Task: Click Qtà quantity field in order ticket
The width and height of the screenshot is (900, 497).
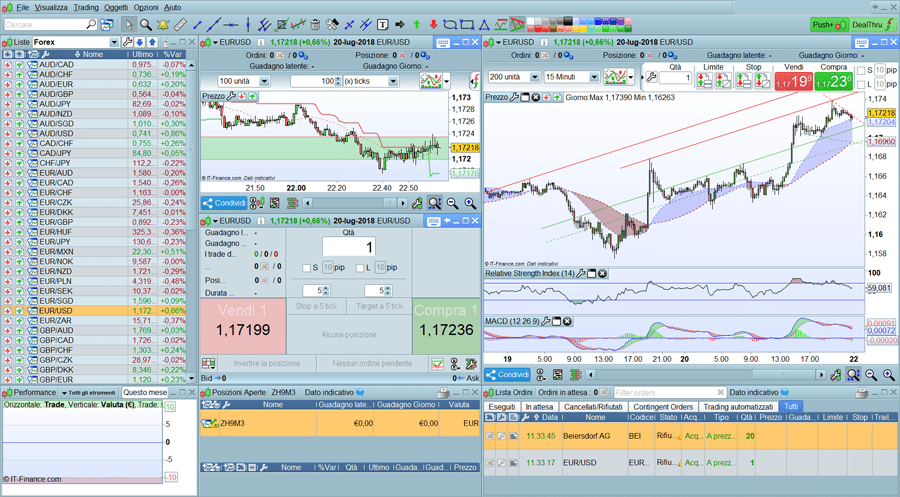Action: (x=348, y=247)
